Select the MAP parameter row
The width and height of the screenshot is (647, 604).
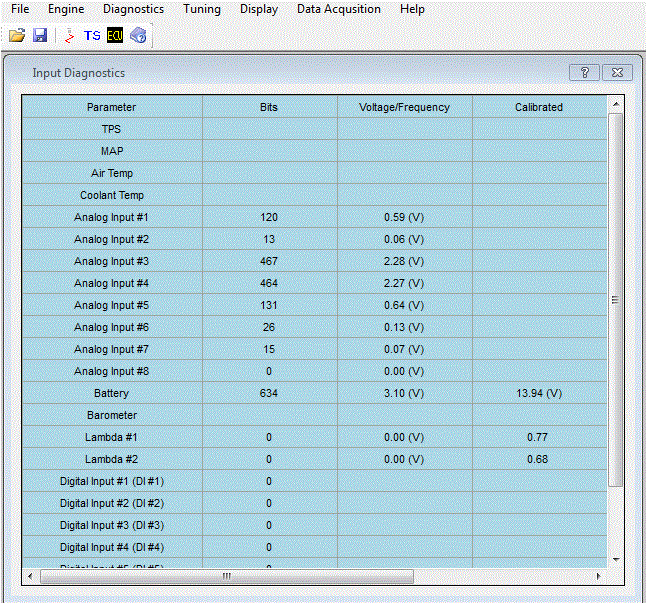[x=314, y=151]
